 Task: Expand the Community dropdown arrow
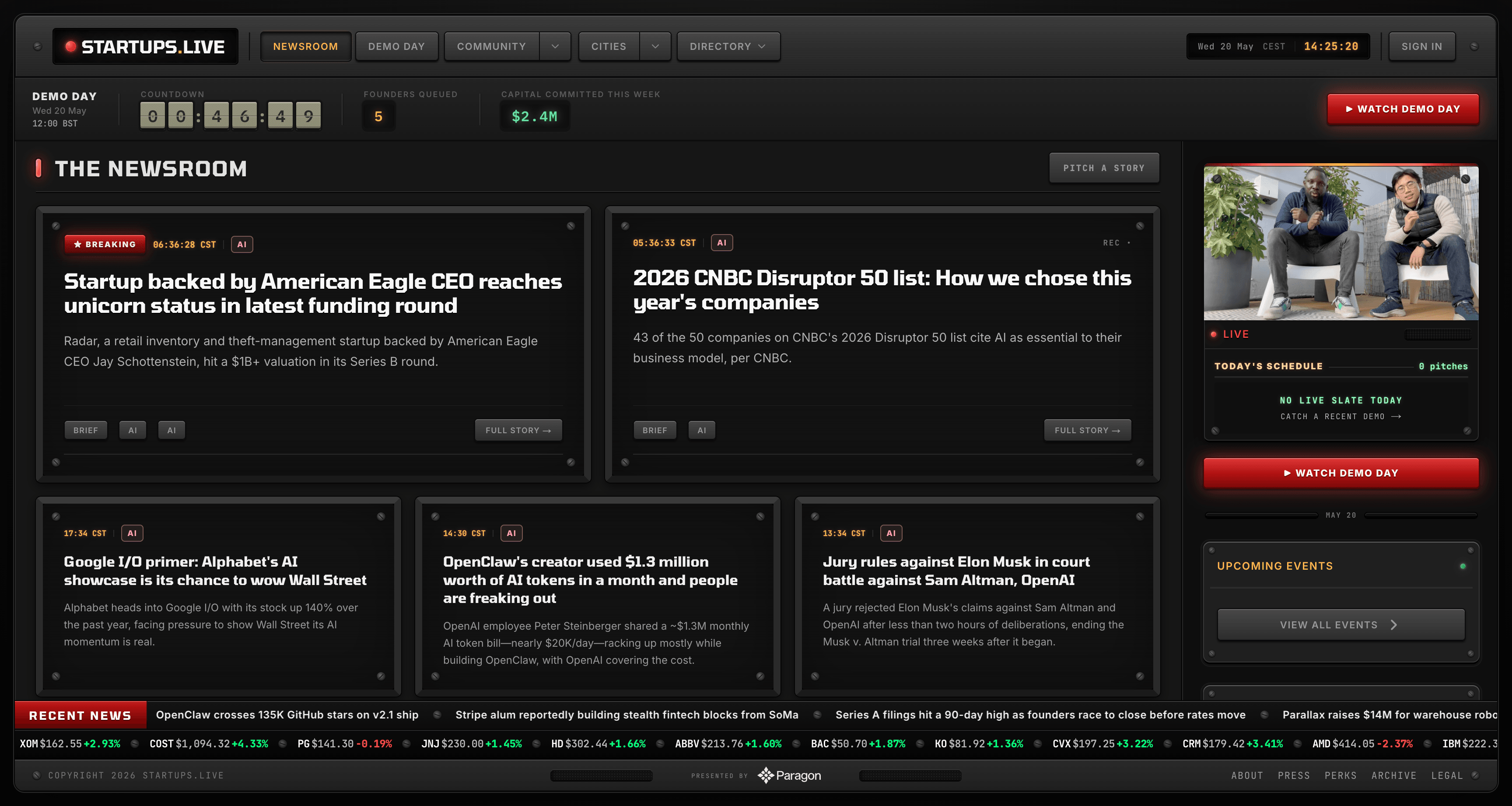point(555,46)
